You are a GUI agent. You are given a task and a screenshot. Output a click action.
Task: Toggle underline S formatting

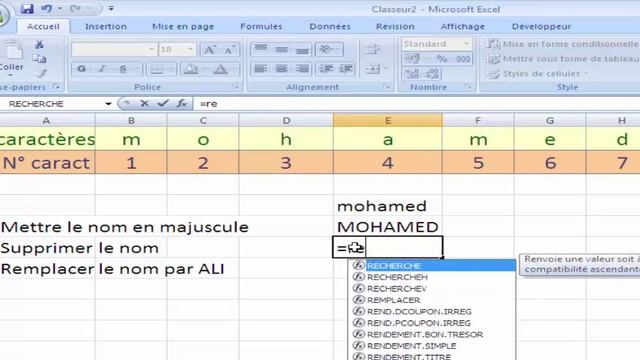pos(123,69)
